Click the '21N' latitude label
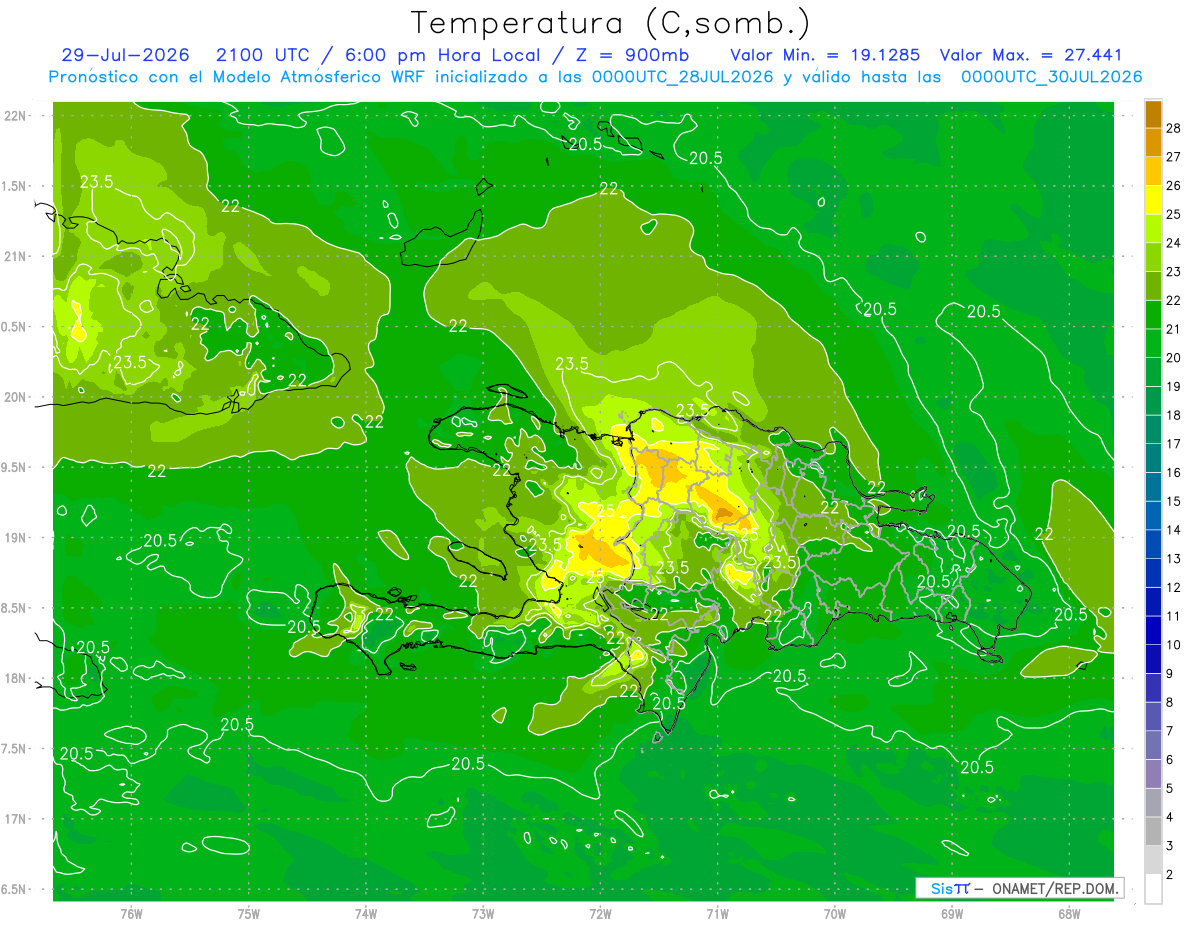This screenshot has width=1200, height=927. coord(16,256)
